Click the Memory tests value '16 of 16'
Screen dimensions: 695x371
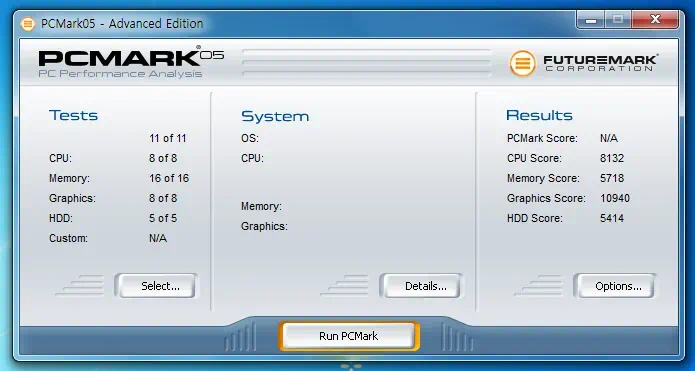tap(169, 178)
